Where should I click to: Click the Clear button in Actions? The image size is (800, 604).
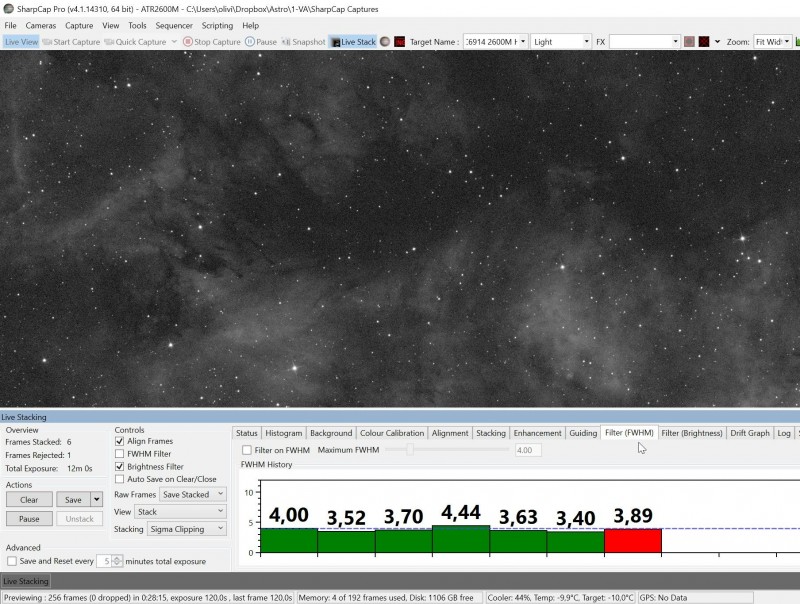(29, 500)
